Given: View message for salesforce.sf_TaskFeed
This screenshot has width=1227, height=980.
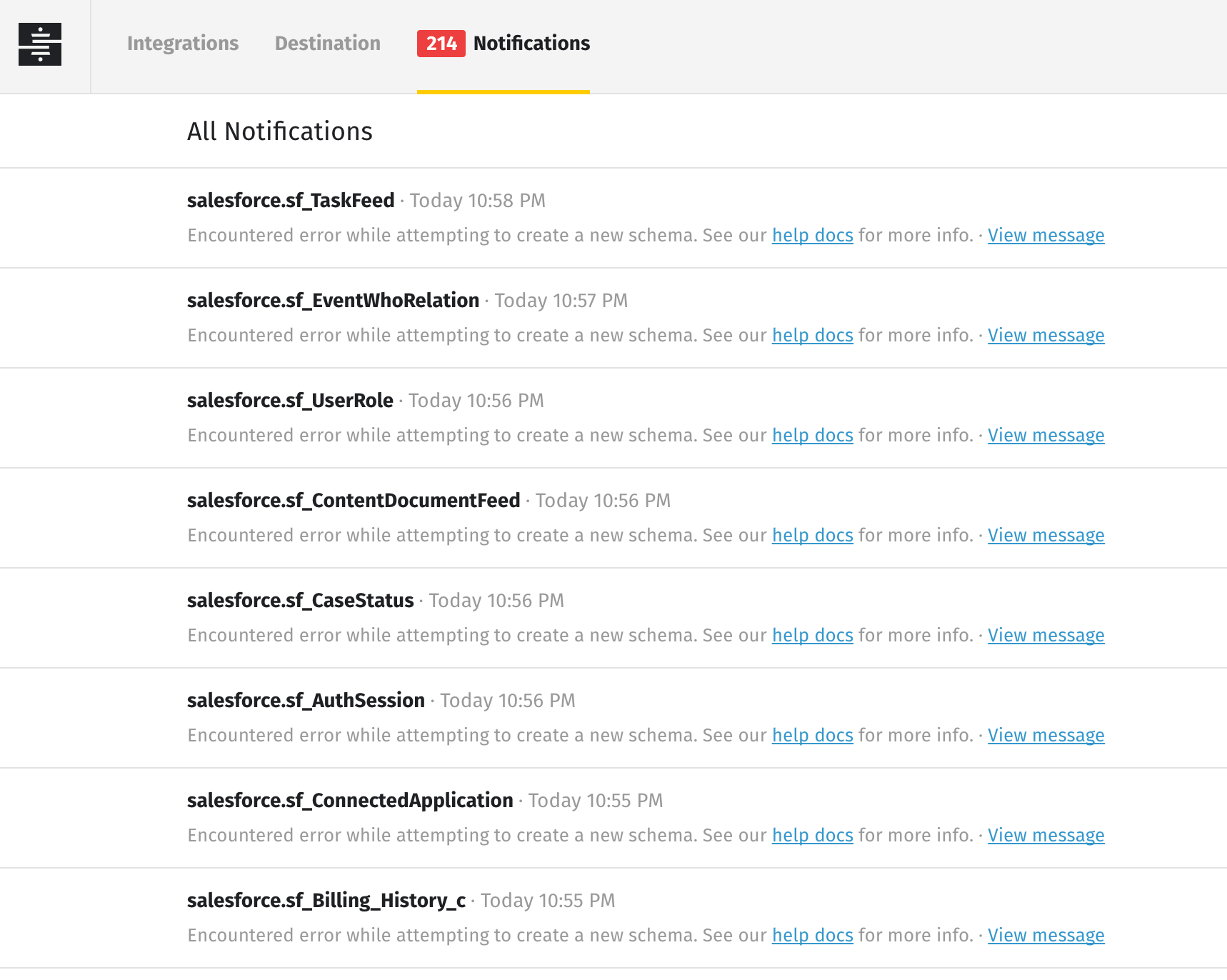Looking at the screenshot, I should (x=1046, y=236).
